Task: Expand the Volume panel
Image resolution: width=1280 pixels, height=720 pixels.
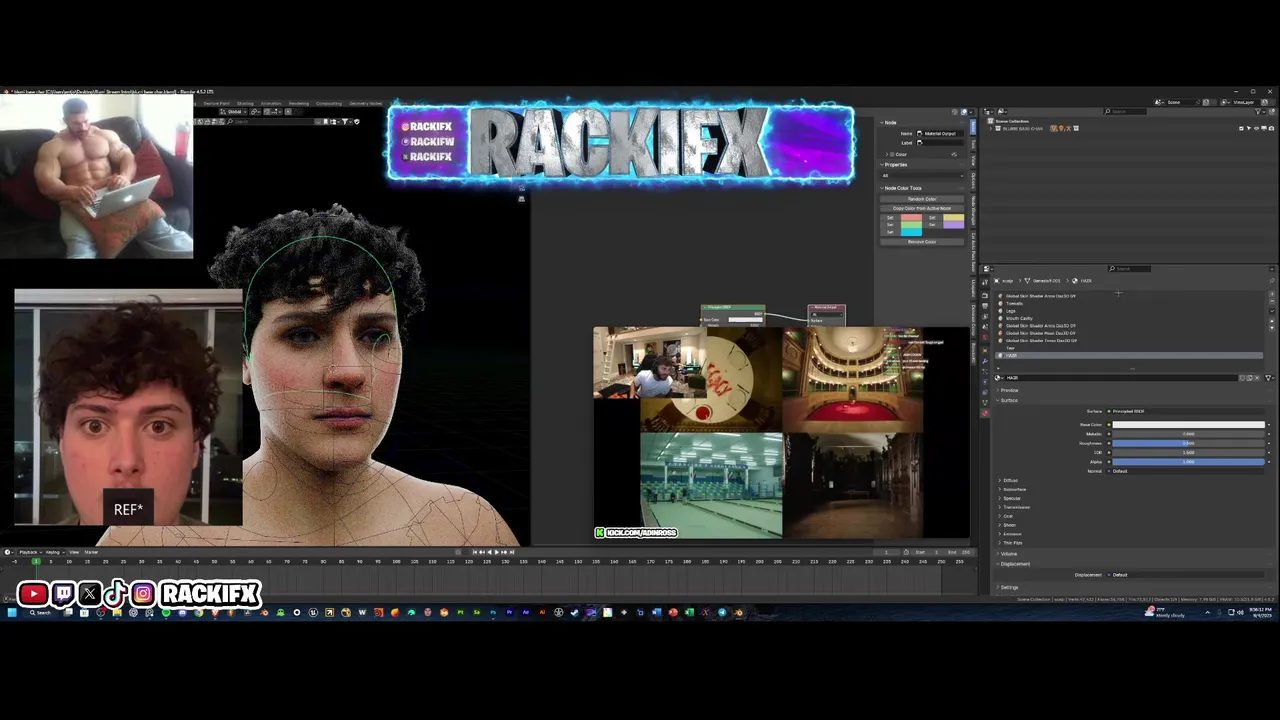Action: [1008, 553]
